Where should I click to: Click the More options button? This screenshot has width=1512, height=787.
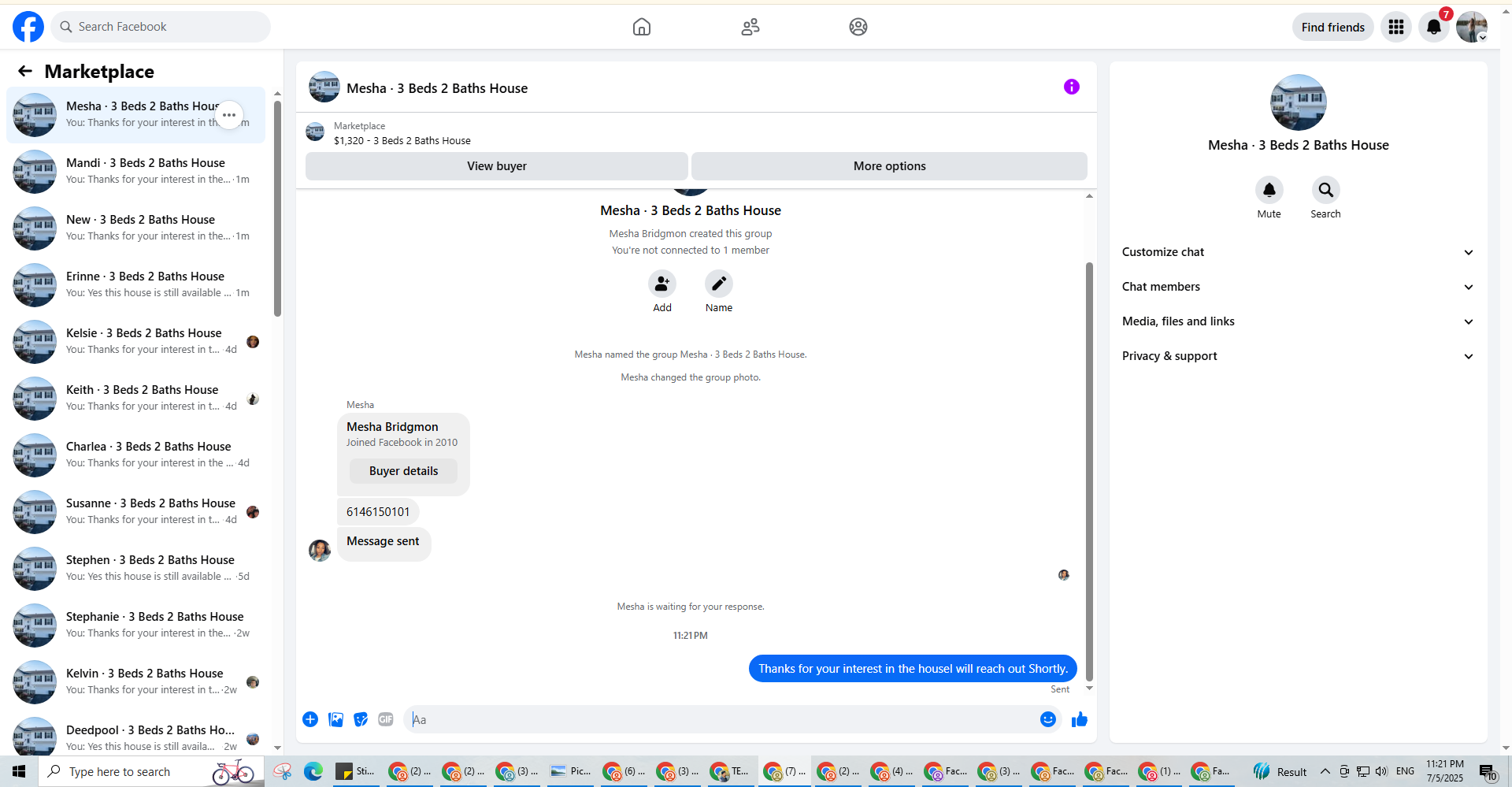pyautogui.click(x=890, y=166)
